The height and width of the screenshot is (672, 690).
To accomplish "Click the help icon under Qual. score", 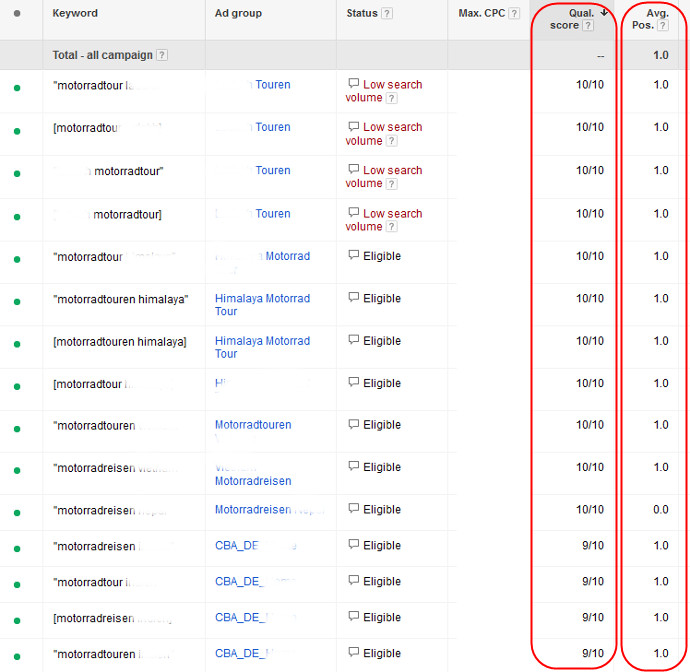I will [588, 26].
